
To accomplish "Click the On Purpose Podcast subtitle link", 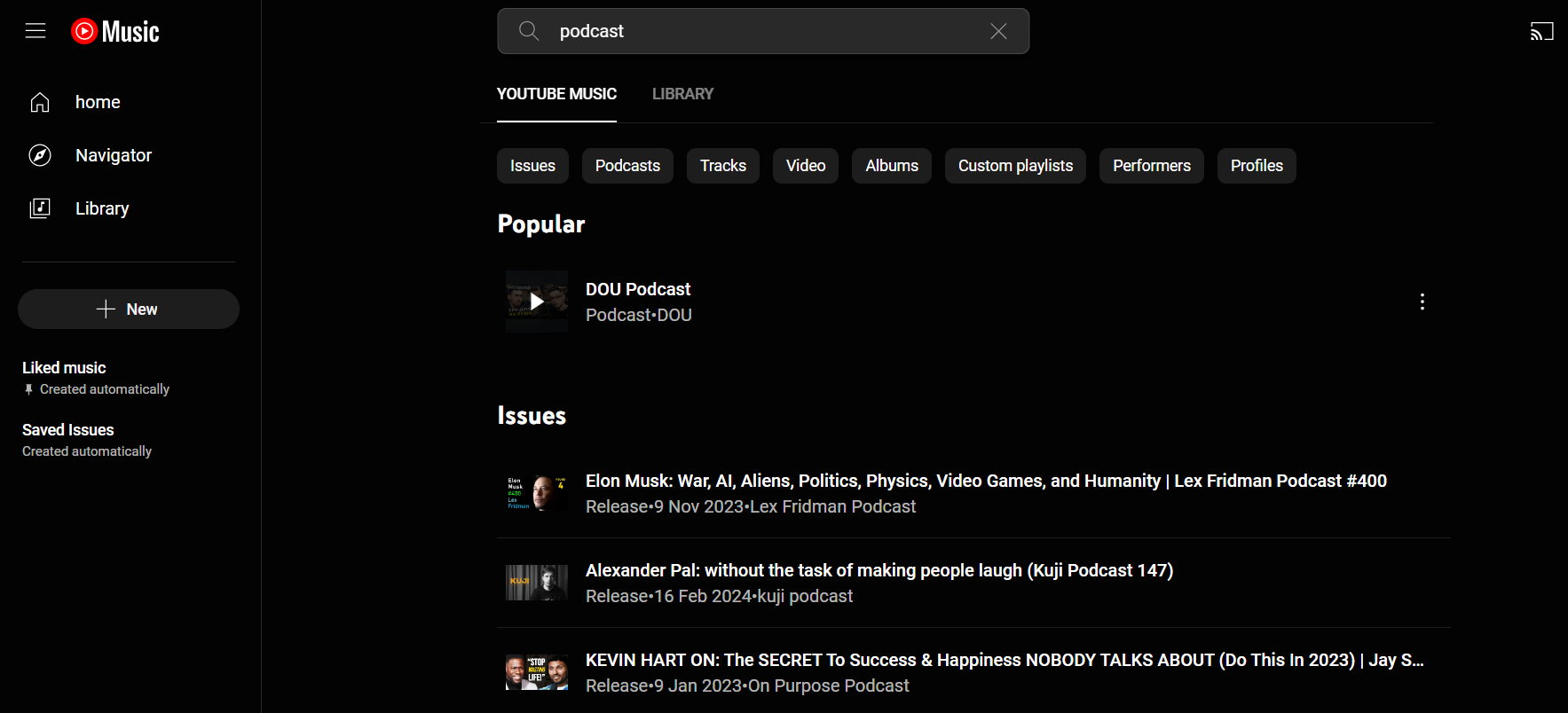I will click(x=829, y=686).
